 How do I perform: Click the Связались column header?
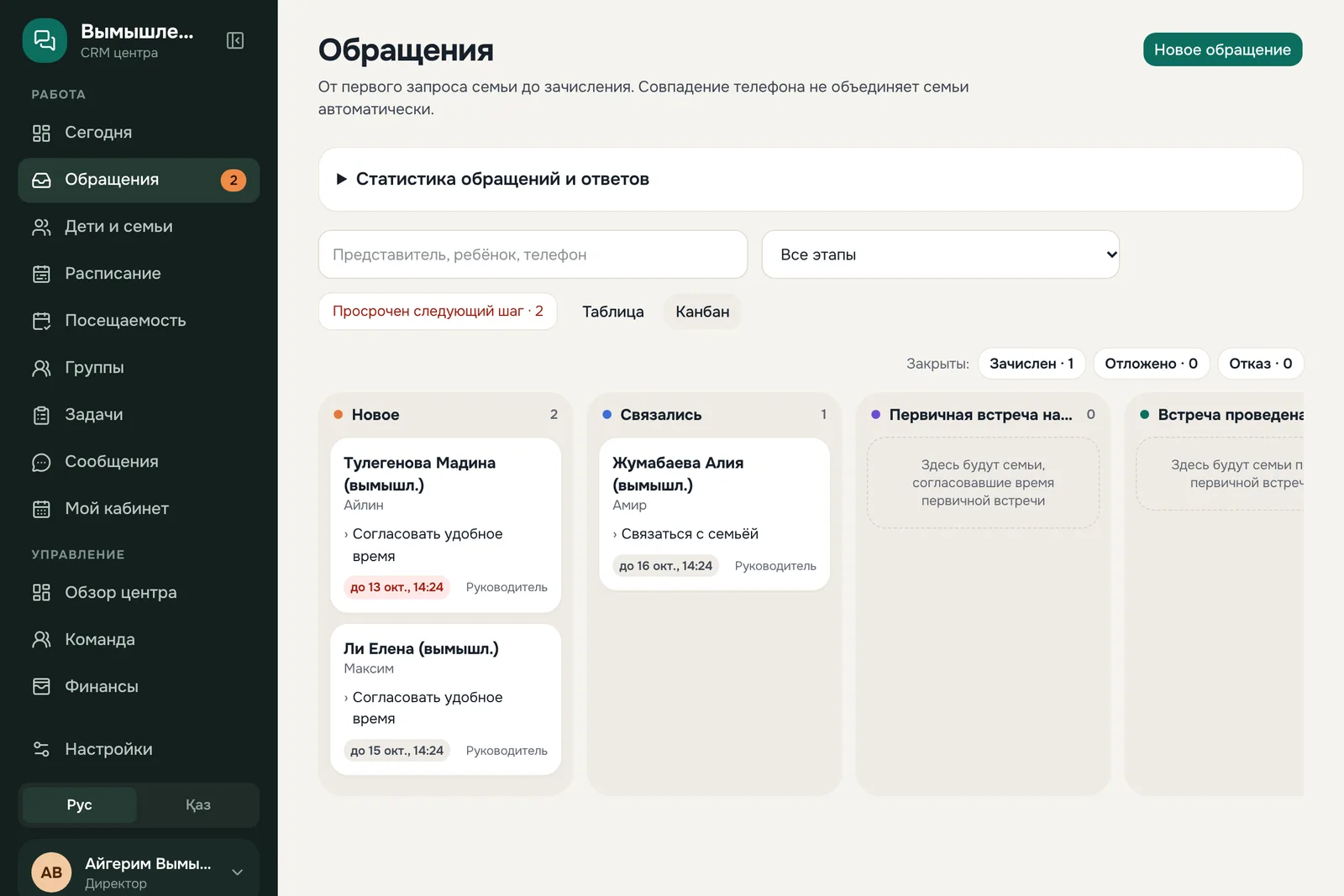point(714,415)
